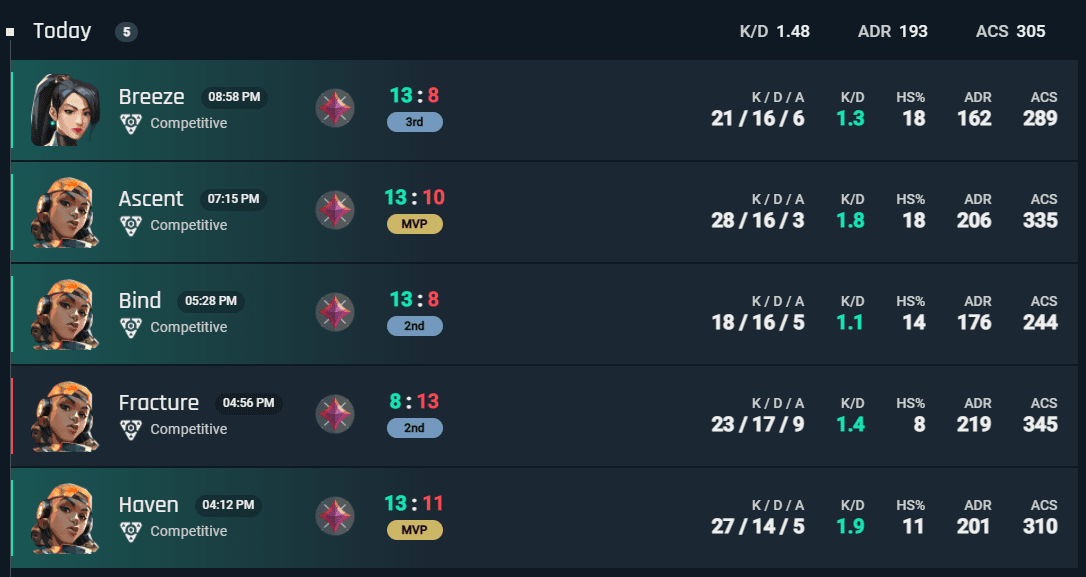
Task: Click the rank icon on the Breeze match
Action: pyautogui.click(x=335, y=109)
